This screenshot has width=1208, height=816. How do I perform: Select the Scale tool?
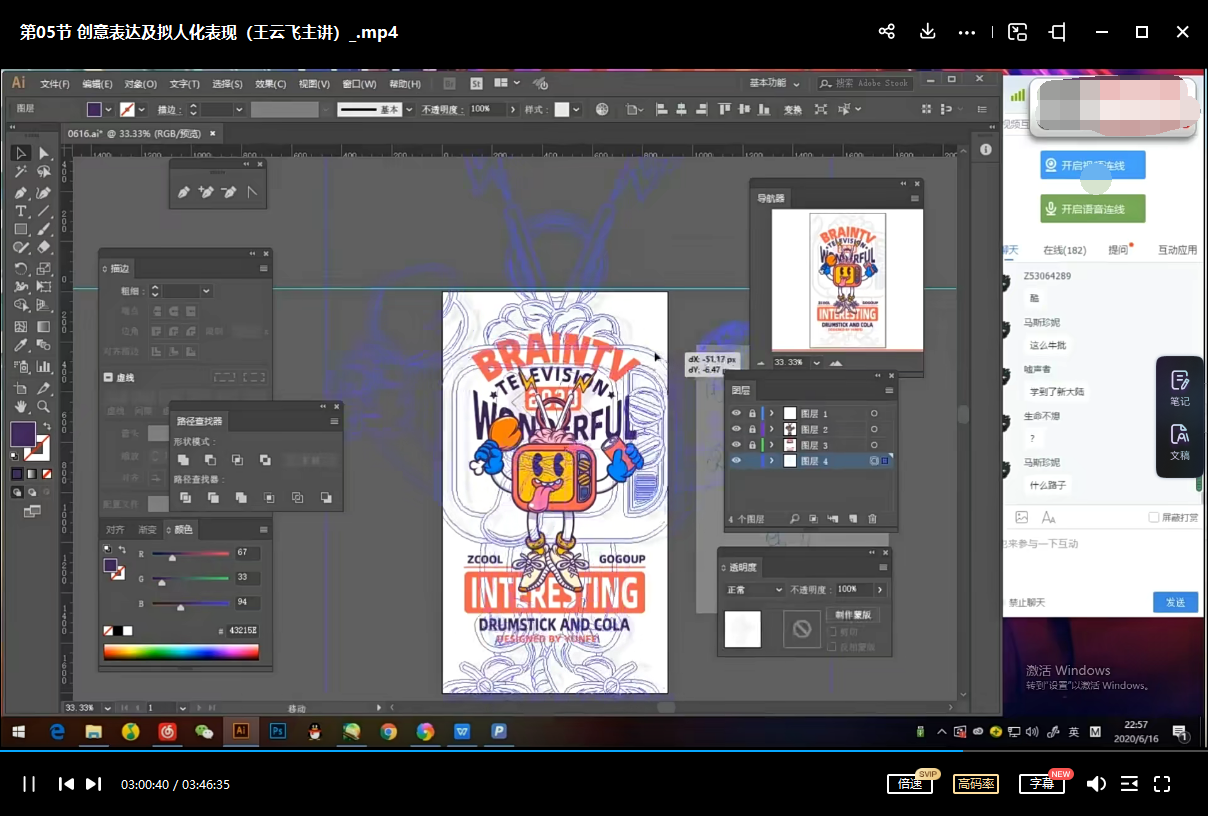tap(43, 268)
